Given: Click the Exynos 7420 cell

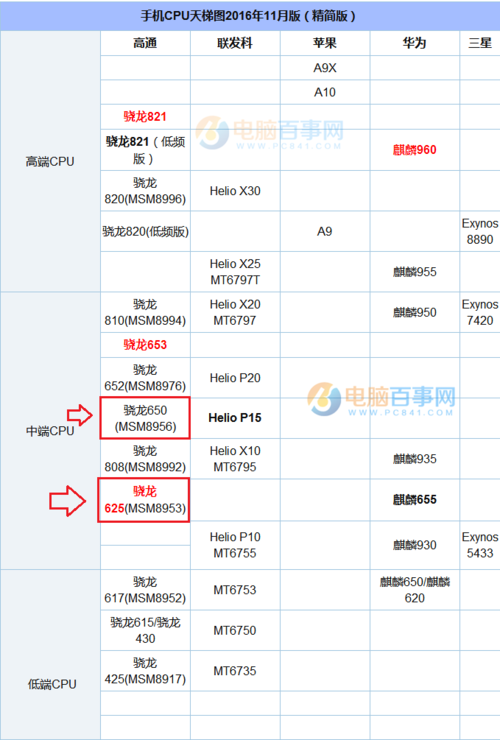Looking at the screenshot, I should (x=480, y=312).
